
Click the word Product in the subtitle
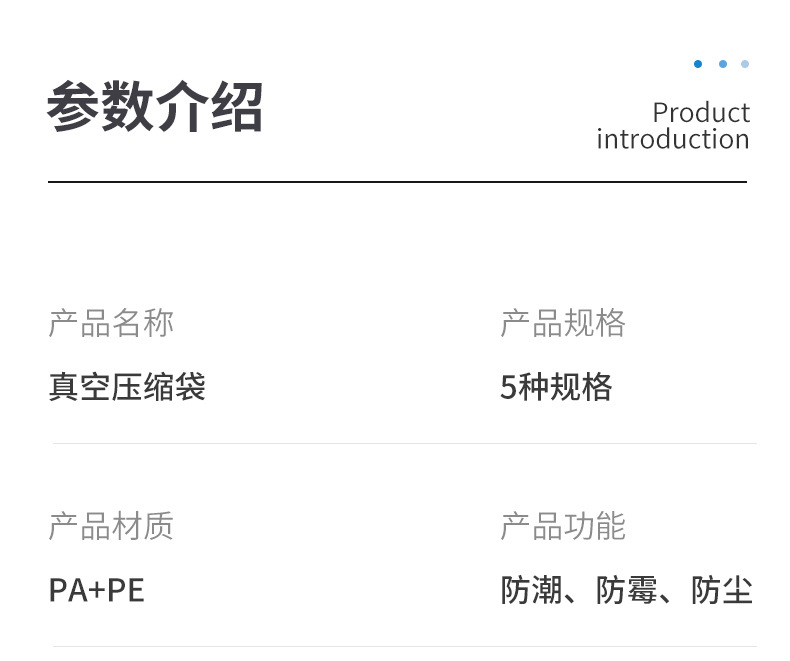pyautogui.click(x=701, y=112)
